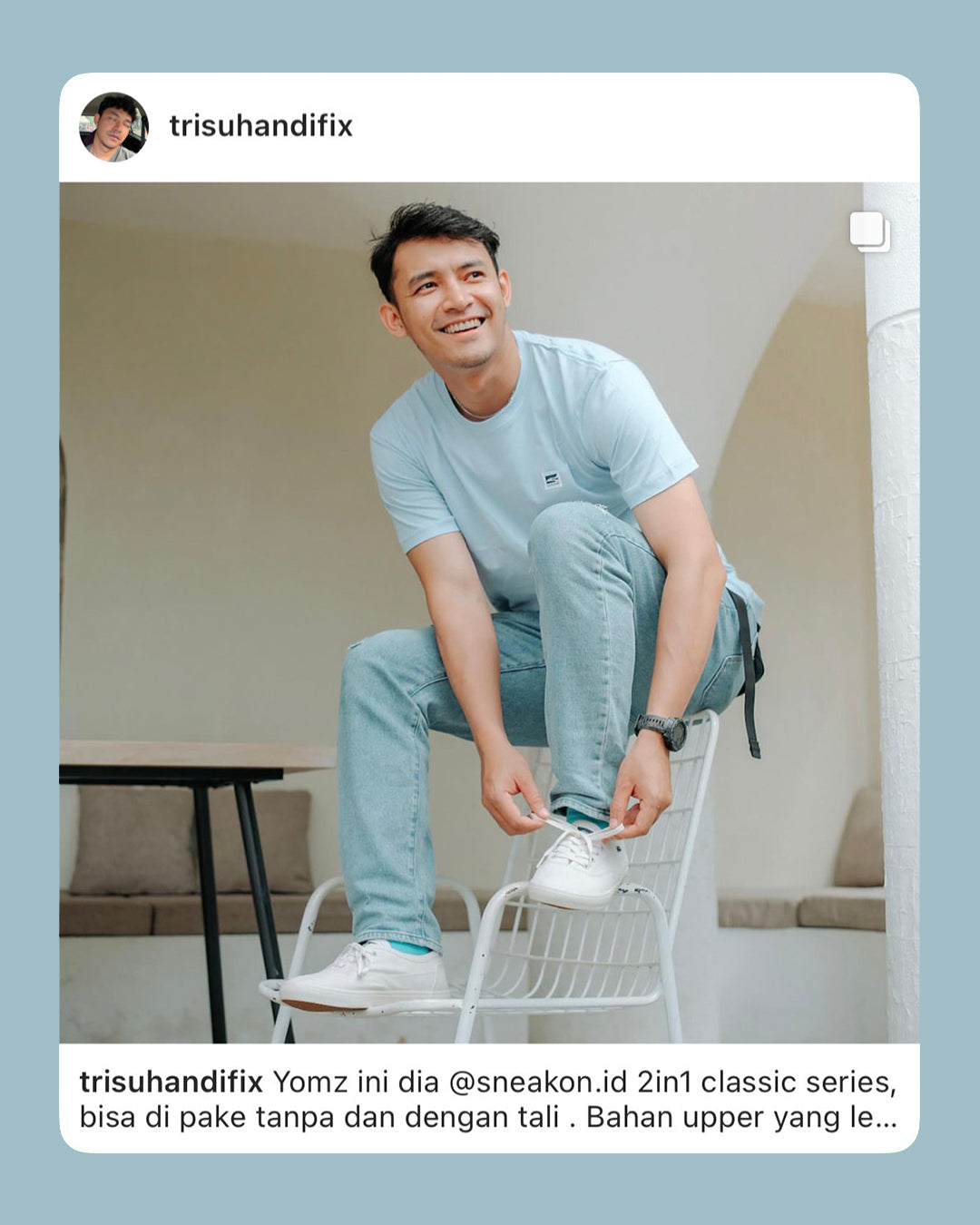Open the @sneakon.id mention in caption
Viewport: 980px width, 1225px height.
[538, 1083]
